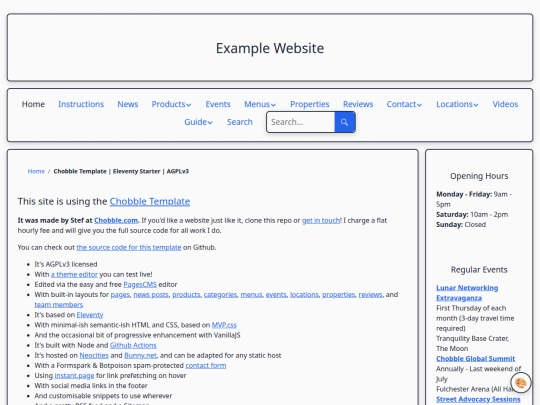Open the instant.page link
The width and height of the screenshot is (540, 405).
point(74,375)
